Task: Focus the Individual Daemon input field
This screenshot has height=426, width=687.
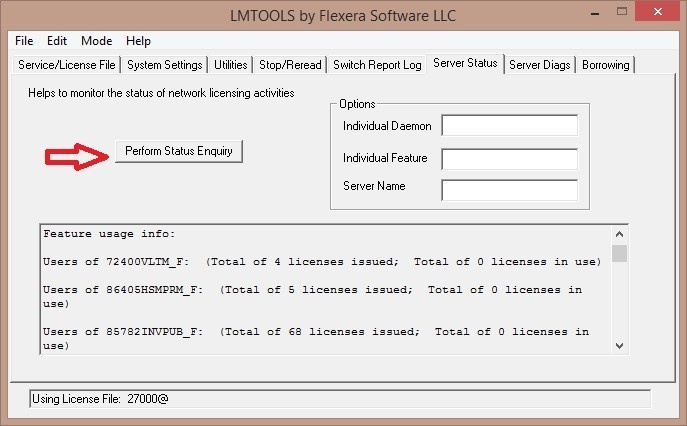Action: (510, 126)
